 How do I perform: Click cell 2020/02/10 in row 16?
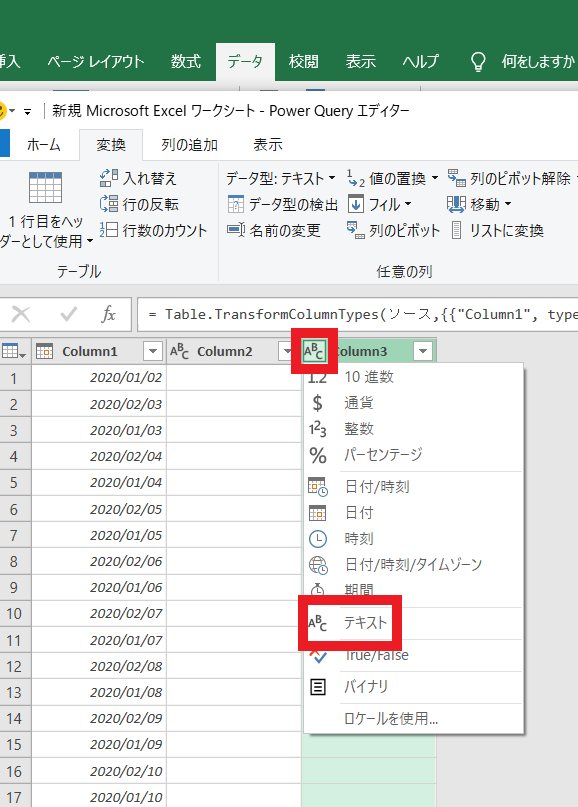point(99,771)
